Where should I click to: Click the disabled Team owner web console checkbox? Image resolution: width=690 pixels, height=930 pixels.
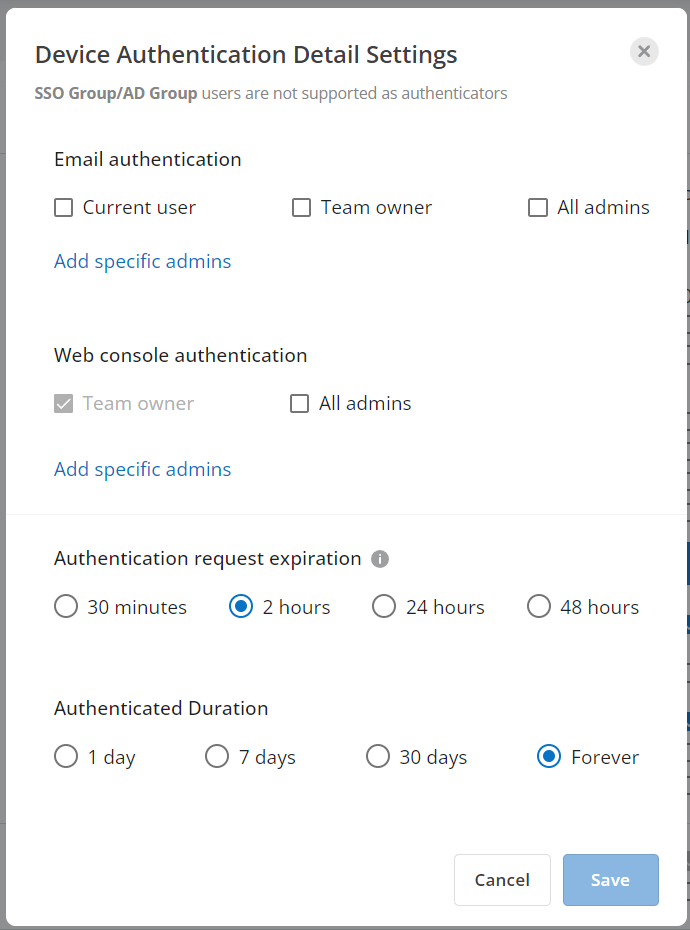click(x=66, y=403)
